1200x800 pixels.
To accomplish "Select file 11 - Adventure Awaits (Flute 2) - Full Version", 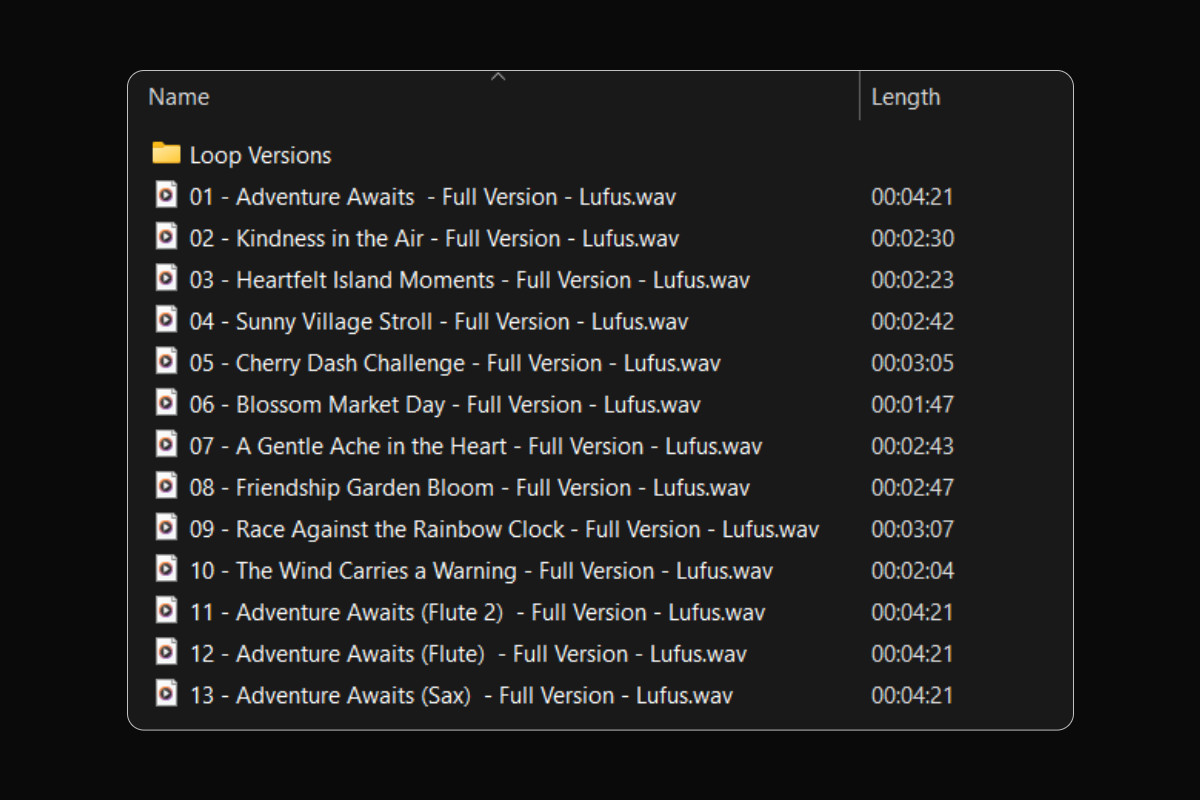I will 478,612.
